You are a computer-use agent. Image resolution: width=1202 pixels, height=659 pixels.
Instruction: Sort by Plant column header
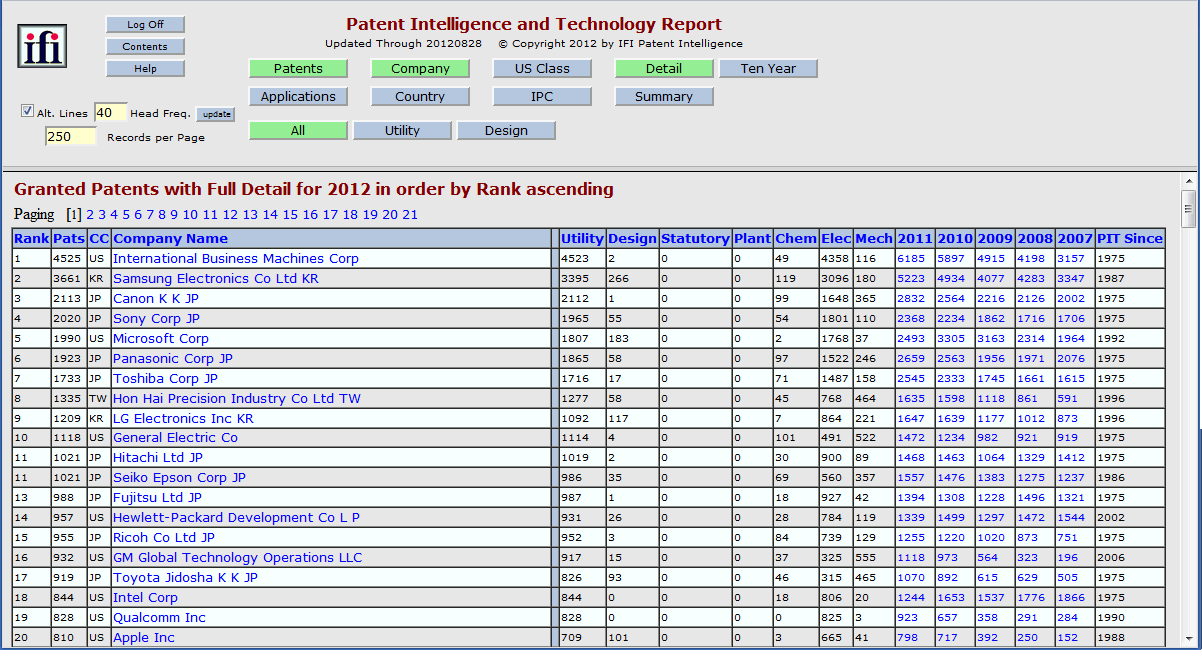pyautogui.click(x=752, y=239)
